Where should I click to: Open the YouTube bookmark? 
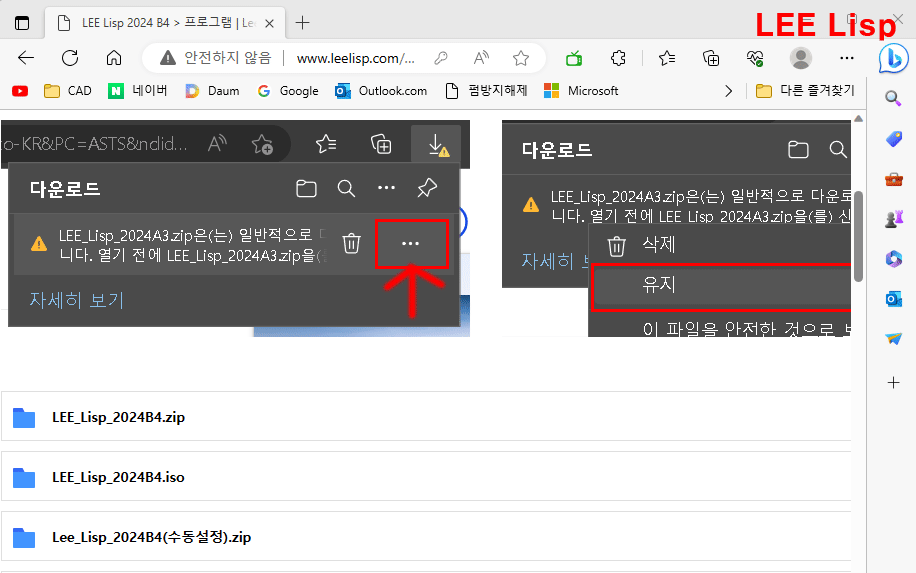coord(20,91)
